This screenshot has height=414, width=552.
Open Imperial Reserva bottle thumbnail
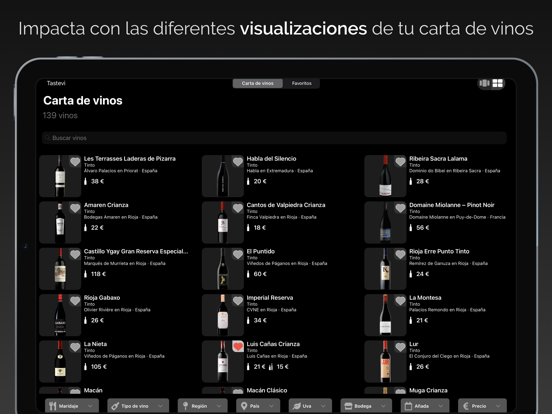[222, 315]
